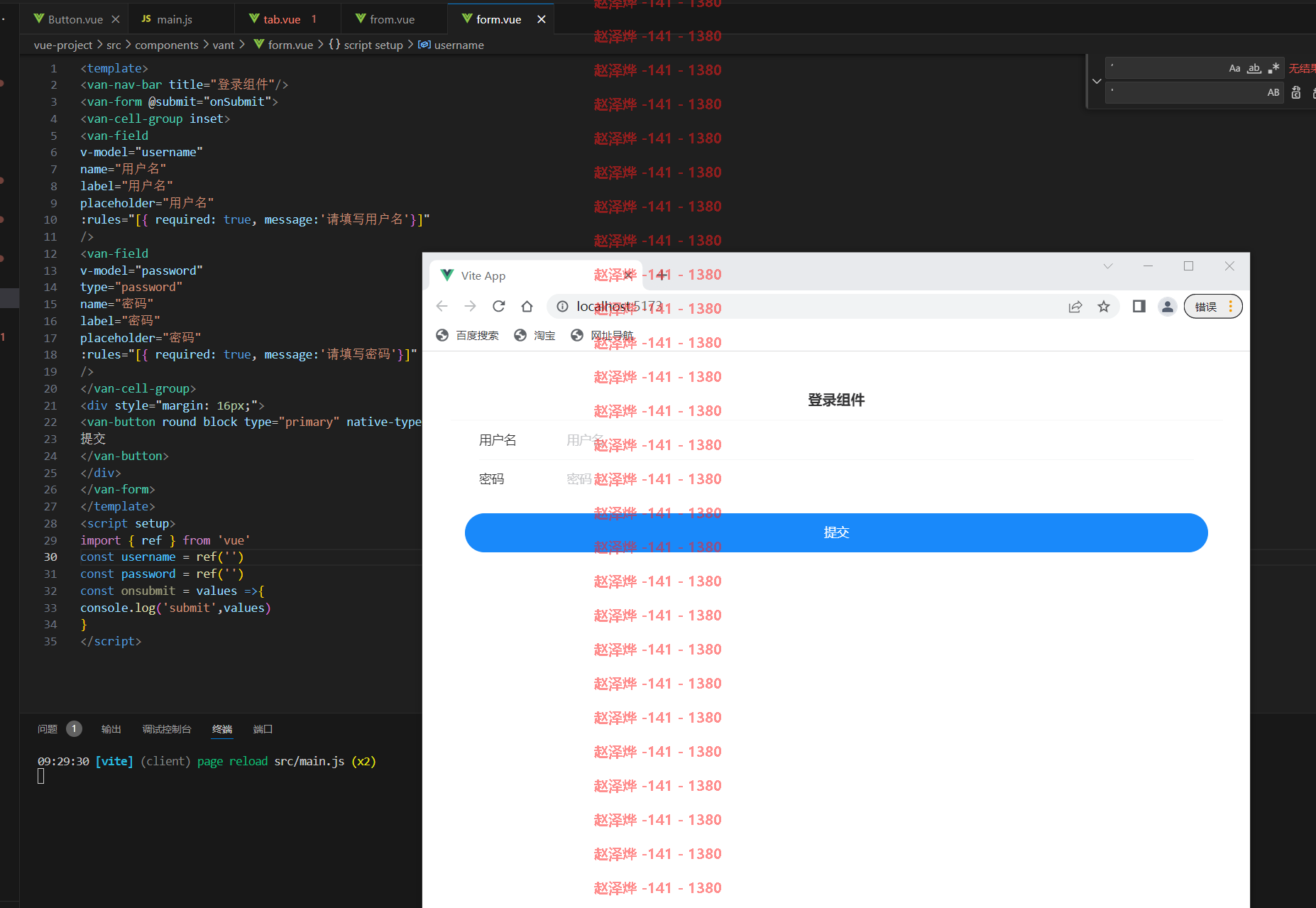Toggle Match Case in find widget
The height and width of the screenshot is (908, 1316).
pyautogui.click(x=1234, y=68)
